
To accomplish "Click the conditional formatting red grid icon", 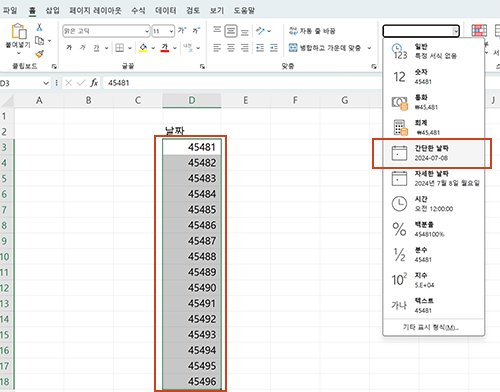I will (479, 31).
